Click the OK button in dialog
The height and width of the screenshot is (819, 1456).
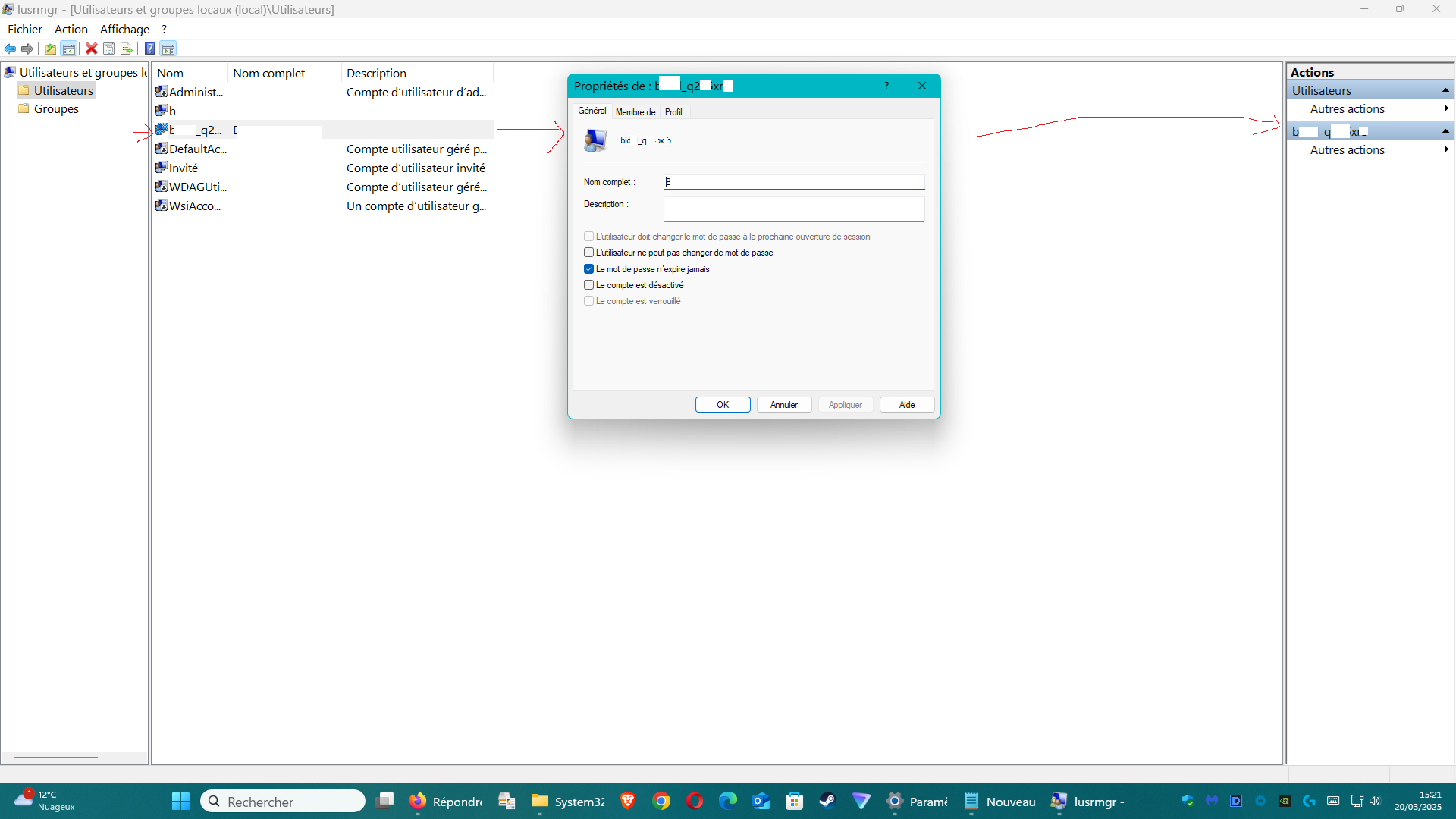[x=722, y=405]
